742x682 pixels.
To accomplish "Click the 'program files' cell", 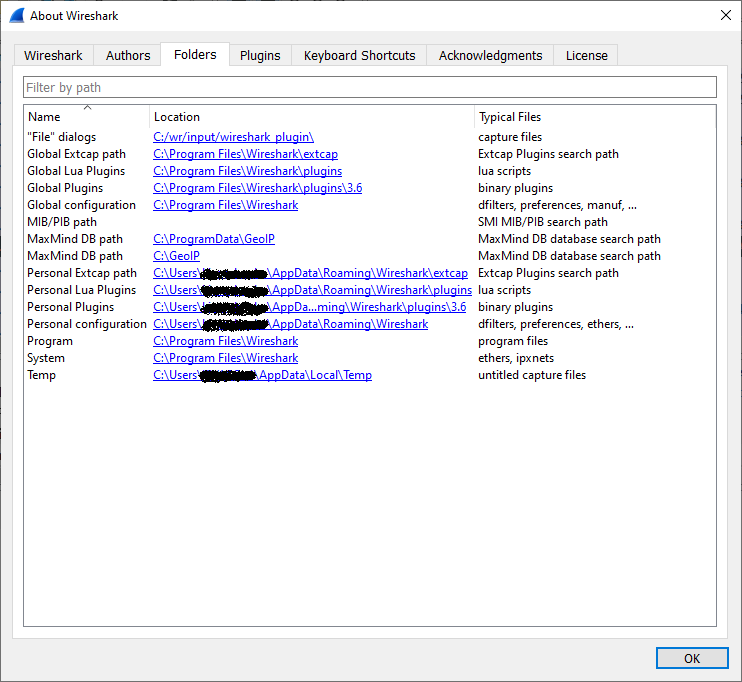I will (x=513, y=341).
